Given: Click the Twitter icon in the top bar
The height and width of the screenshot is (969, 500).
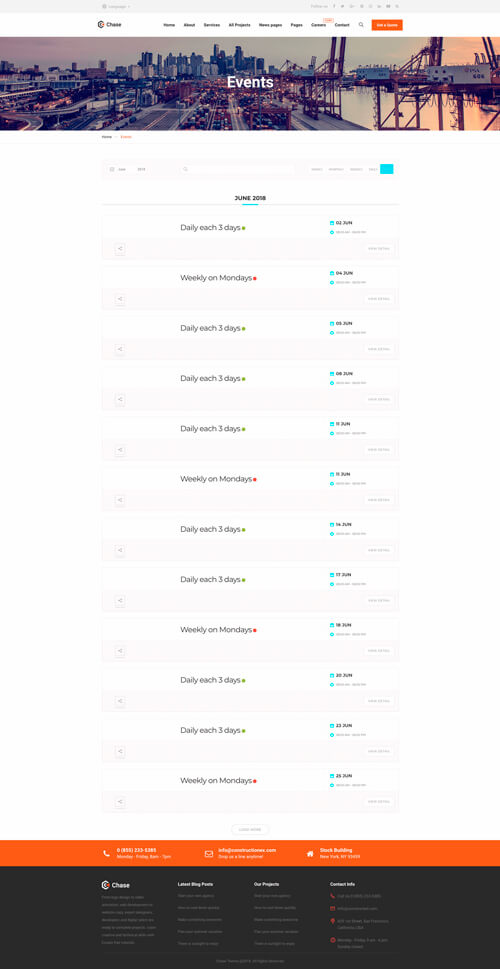Looking at the screenshot, I should (x=343, y=6).
